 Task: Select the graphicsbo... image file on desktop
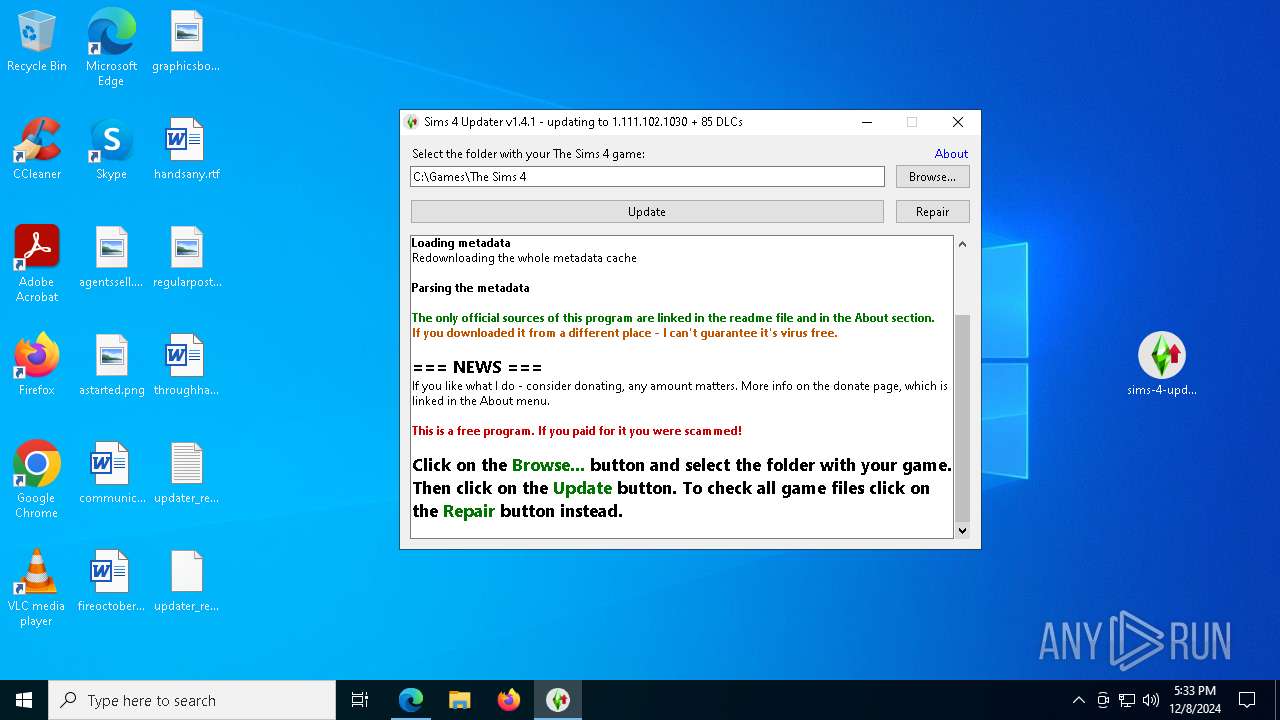point(186,42)
